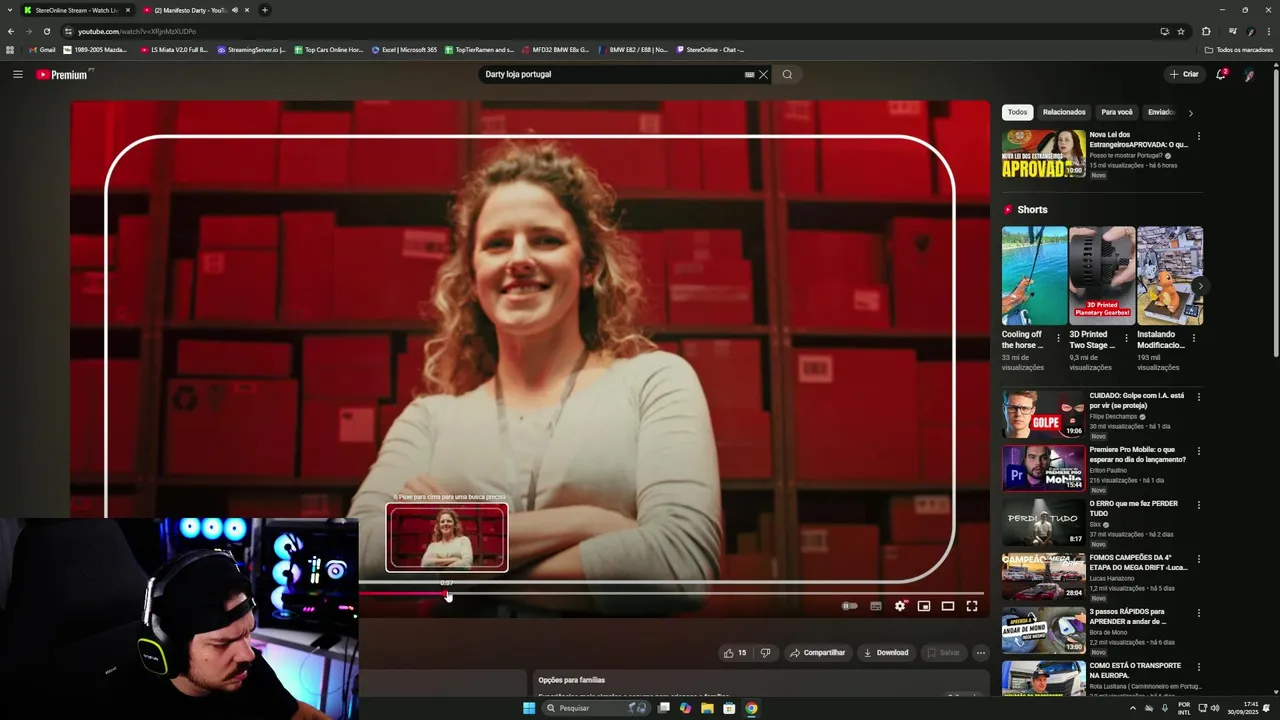Open player settings gear
This screenshot has height=720, width=1280.
[x=900, y=606]
